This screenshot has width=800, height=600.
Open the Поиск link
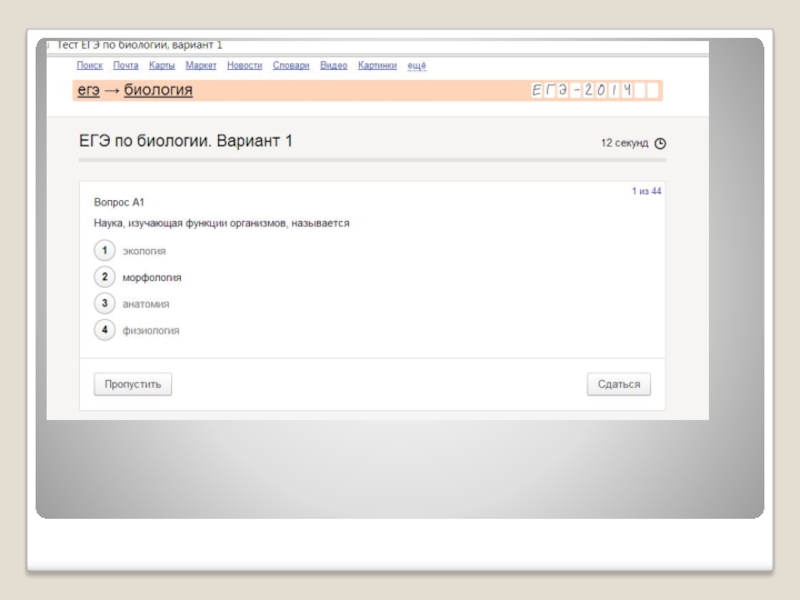[x=90, y=65]
